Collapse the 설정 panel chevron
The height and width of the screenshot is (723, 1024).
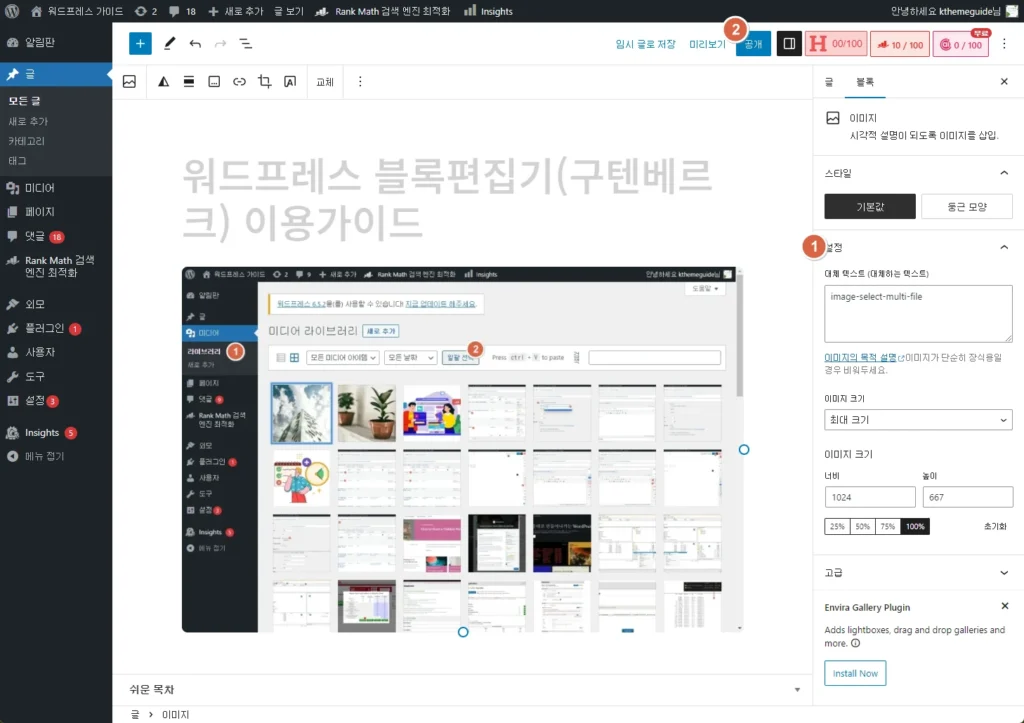pyautogui.click(x=1004, y=247)
